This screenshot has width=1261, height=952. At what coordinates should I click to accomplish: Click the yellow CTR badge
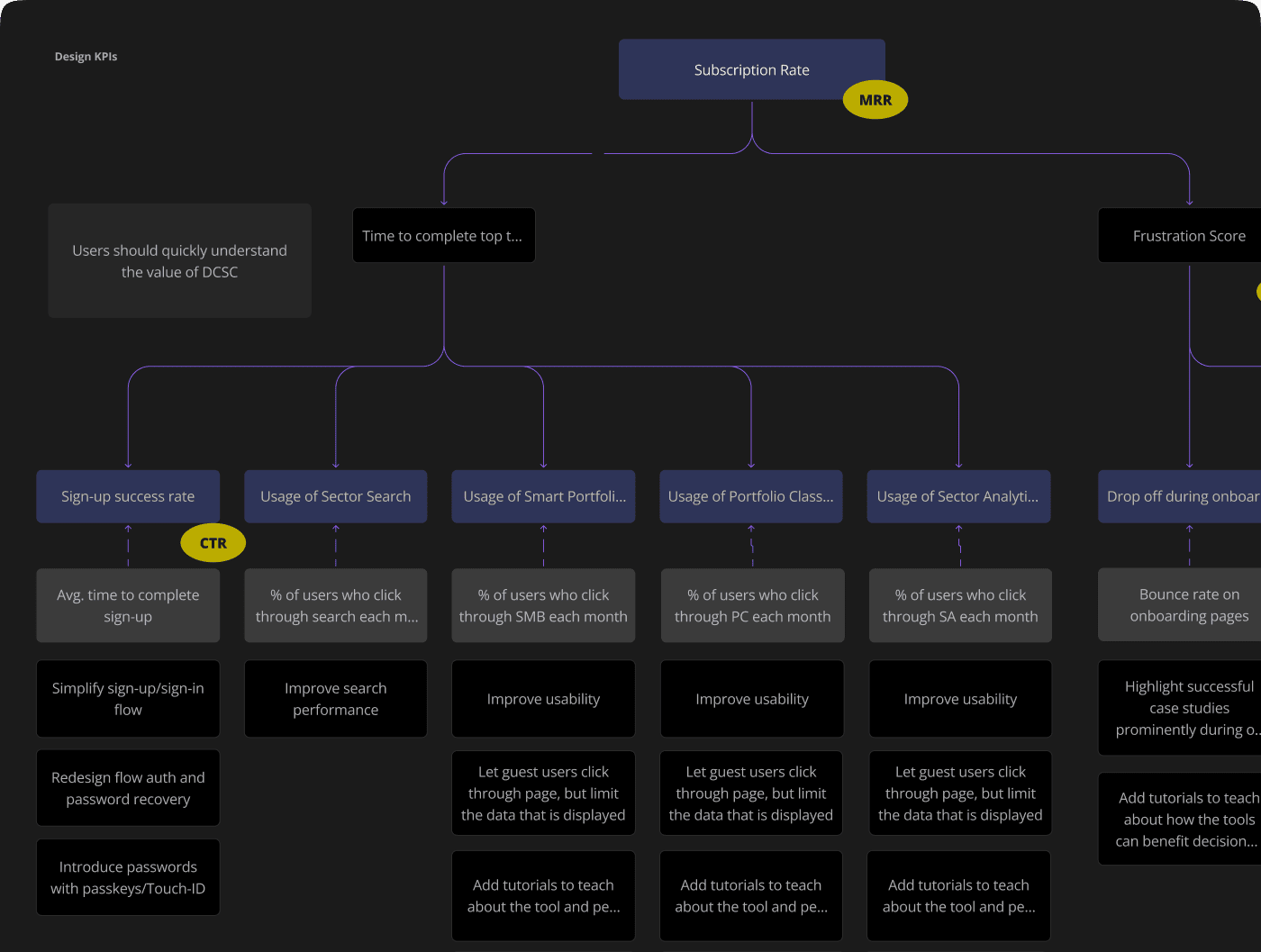(213, 543)
